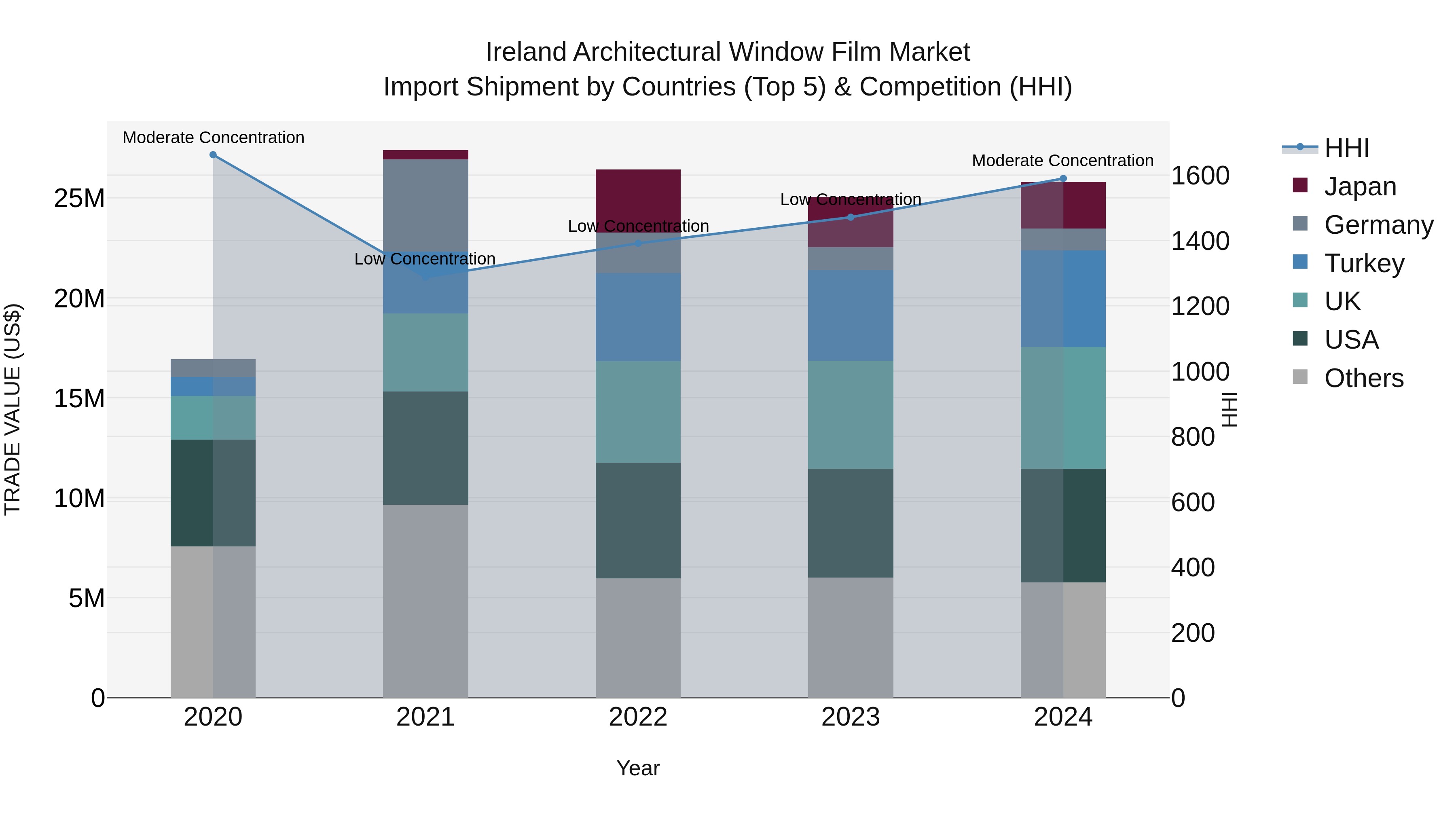Click the 1600 HHI axis tick label
The image size is (1456, 819).
(1200, 176)
